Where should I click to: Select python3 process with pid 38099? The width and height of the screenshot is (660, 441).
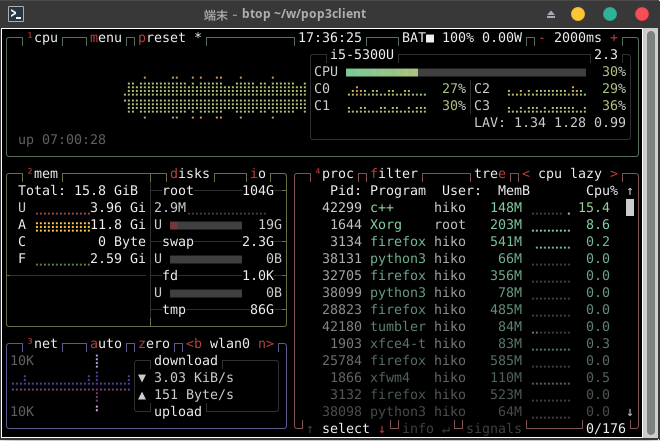point(466,292)
